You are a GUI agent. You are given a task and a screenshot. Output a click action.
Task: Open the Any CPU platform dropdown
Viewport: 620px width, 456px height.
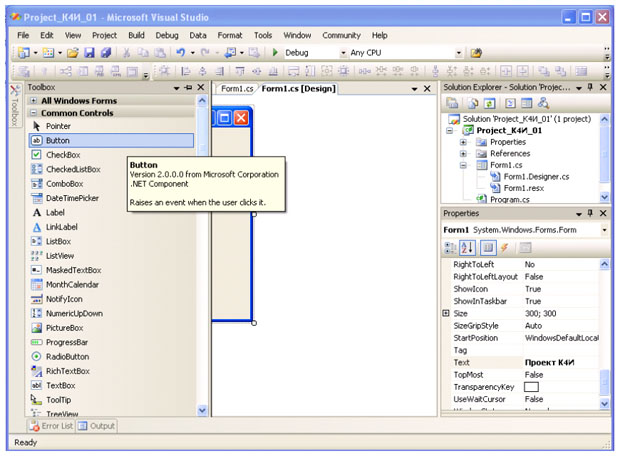tap(459, 53)
